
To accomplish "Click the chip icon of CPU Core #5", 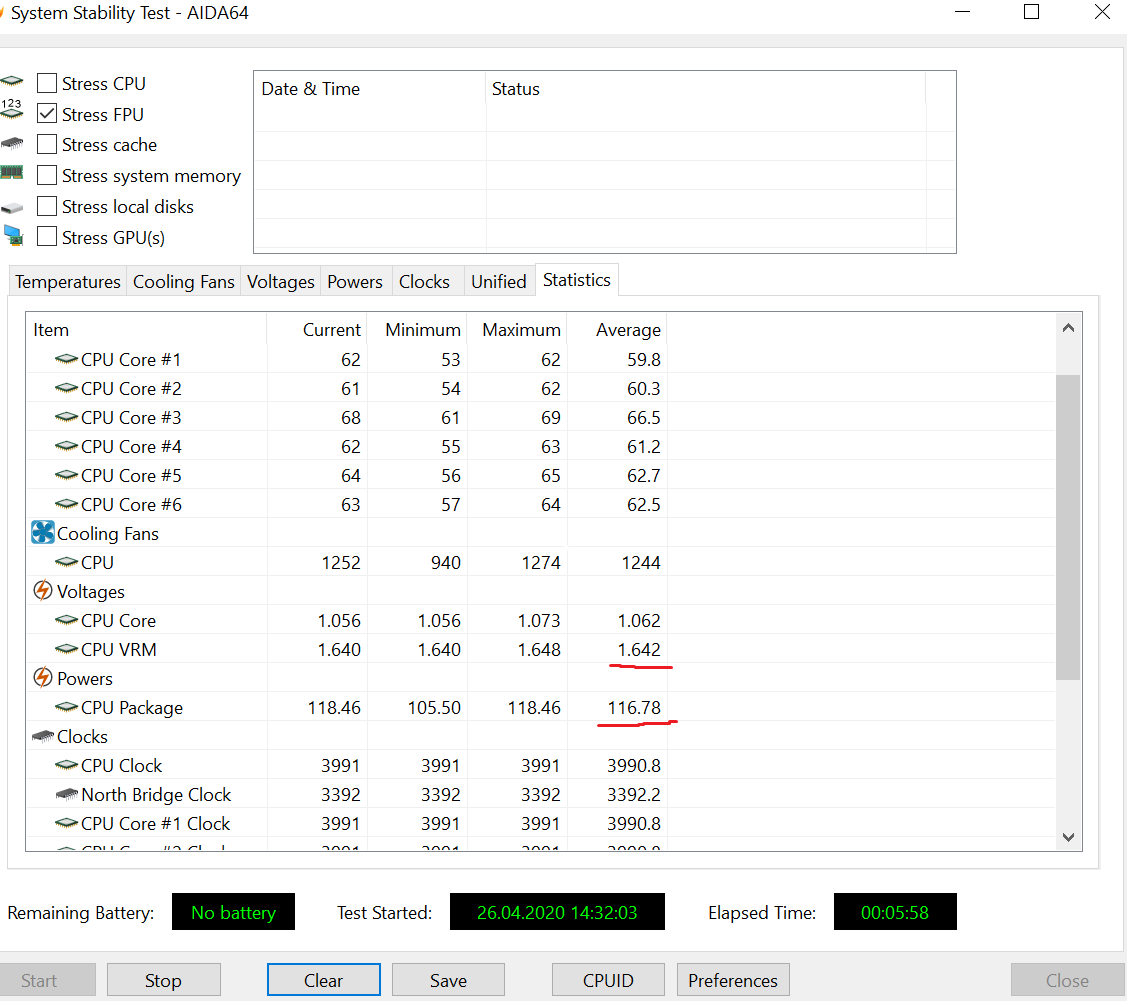I will click(x=66, y=475).
